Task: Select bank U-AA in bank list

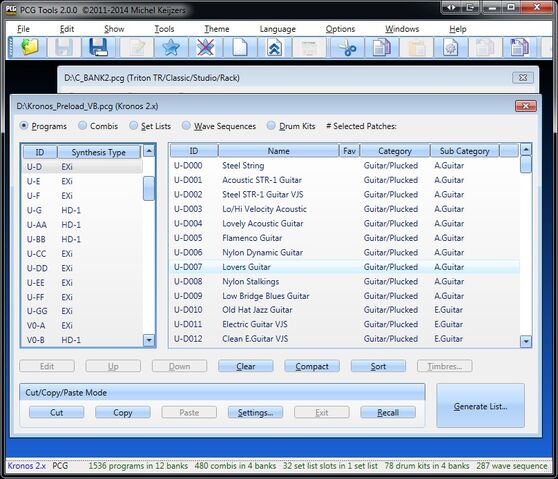Action: [82, 225]
